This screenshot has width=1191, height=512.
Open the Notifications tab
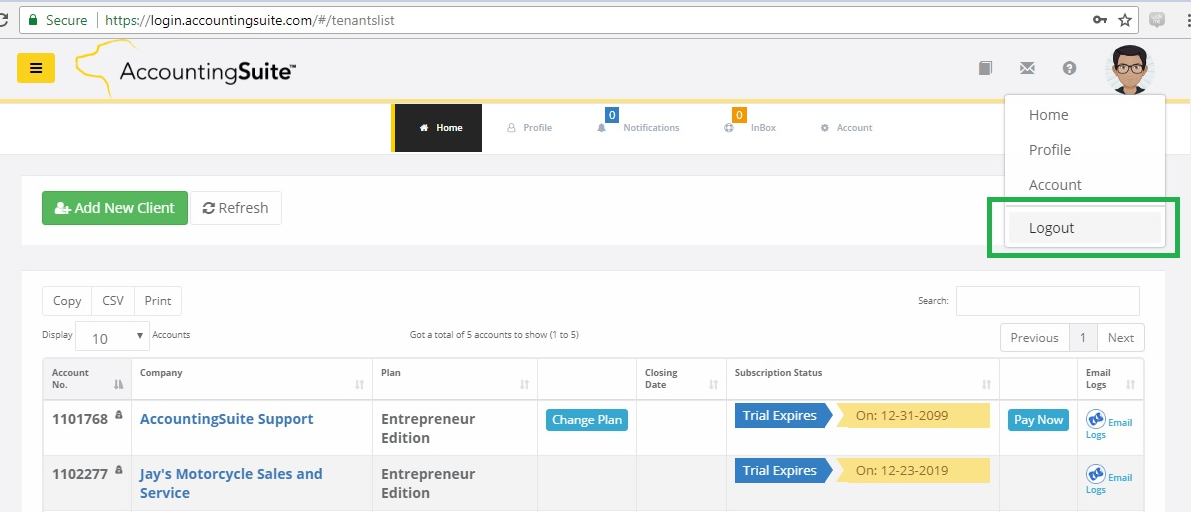[x=639, y=128]
